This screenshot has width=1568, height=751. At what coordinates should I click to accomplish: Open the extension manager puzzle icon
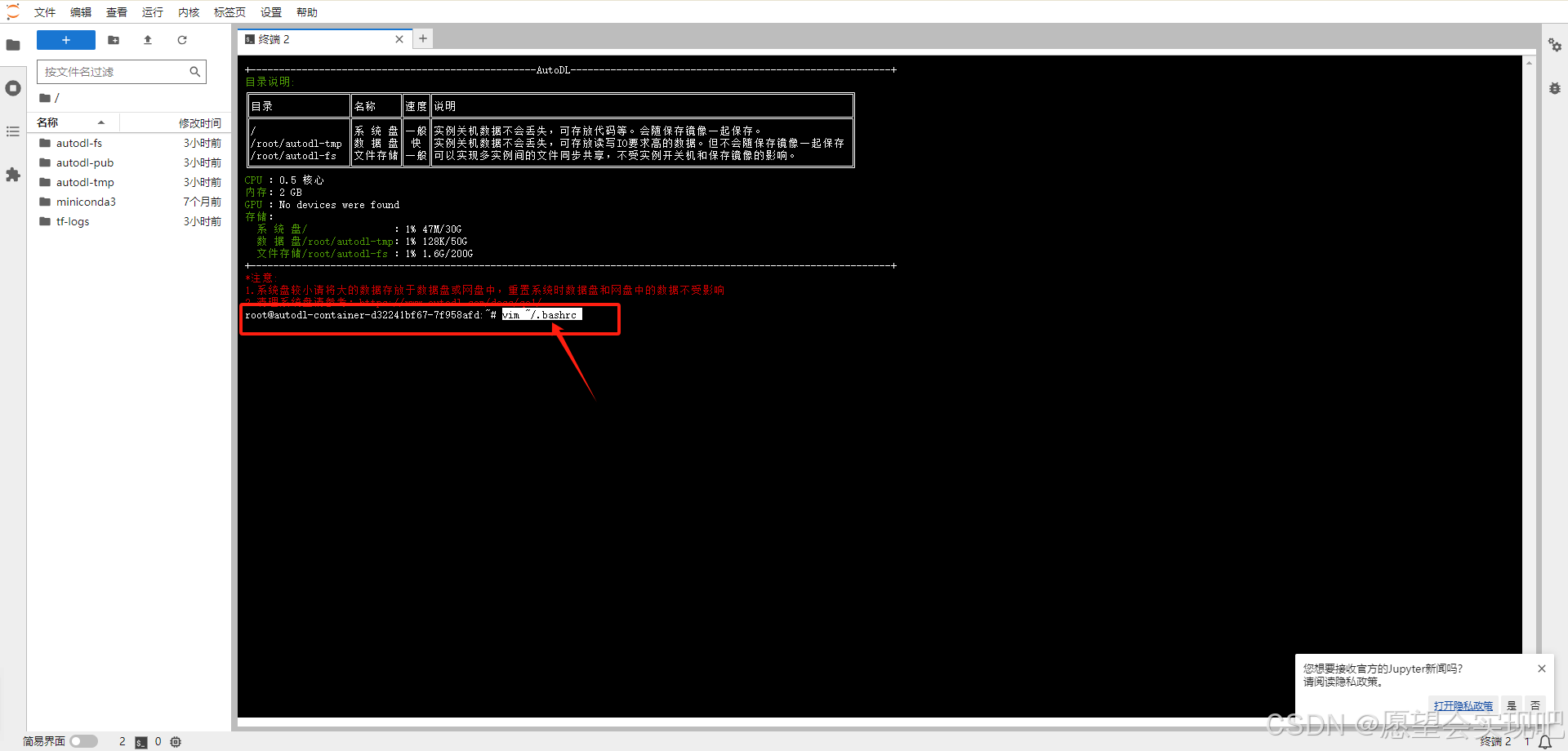coord(13,175)
